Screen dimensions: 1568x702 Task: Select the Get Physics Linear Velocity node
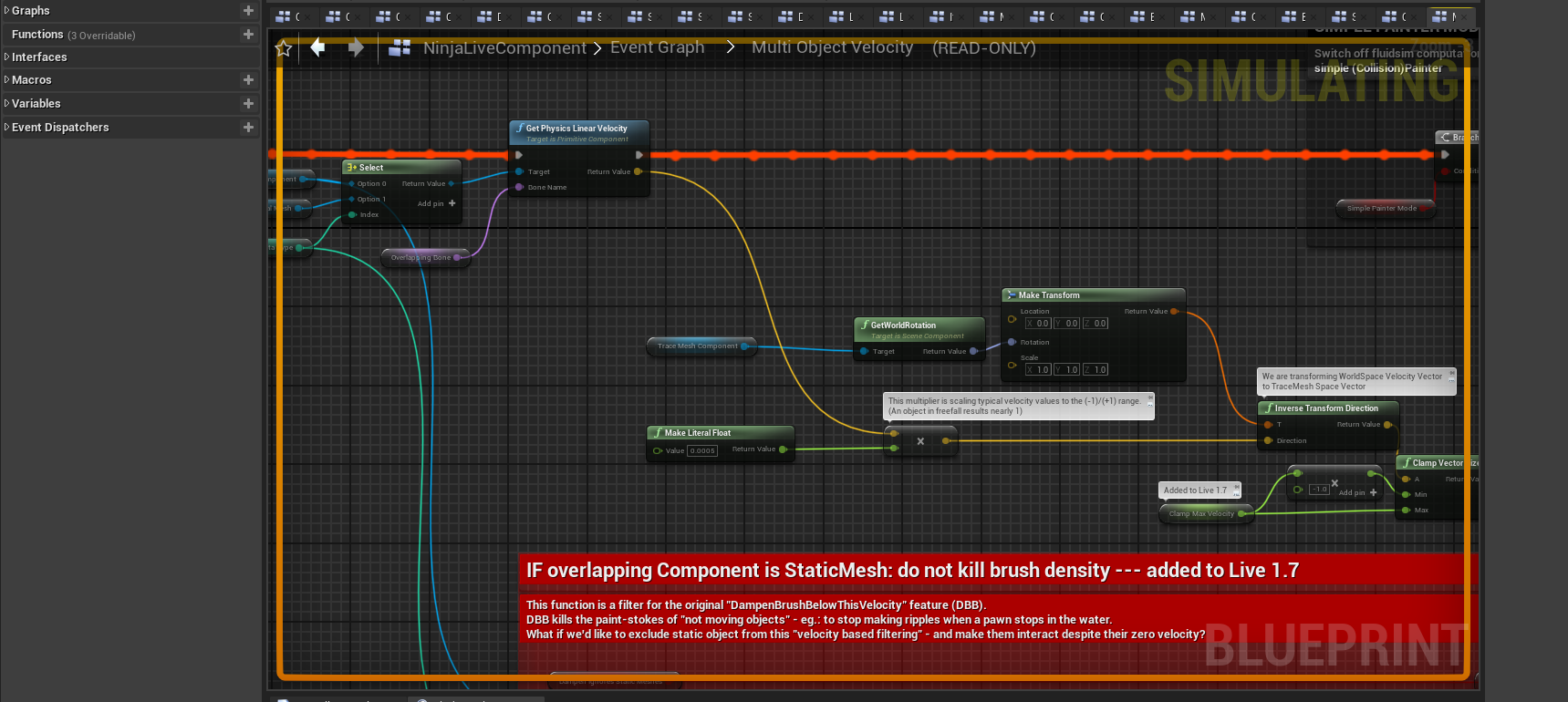[578, 129]
